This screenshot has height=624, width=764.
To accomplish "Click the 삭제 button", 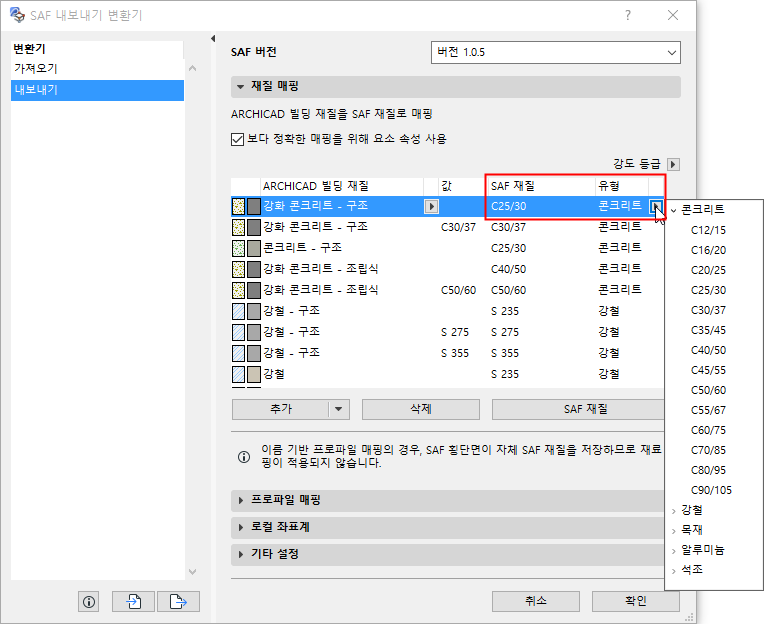I will (x=420, y=409).
